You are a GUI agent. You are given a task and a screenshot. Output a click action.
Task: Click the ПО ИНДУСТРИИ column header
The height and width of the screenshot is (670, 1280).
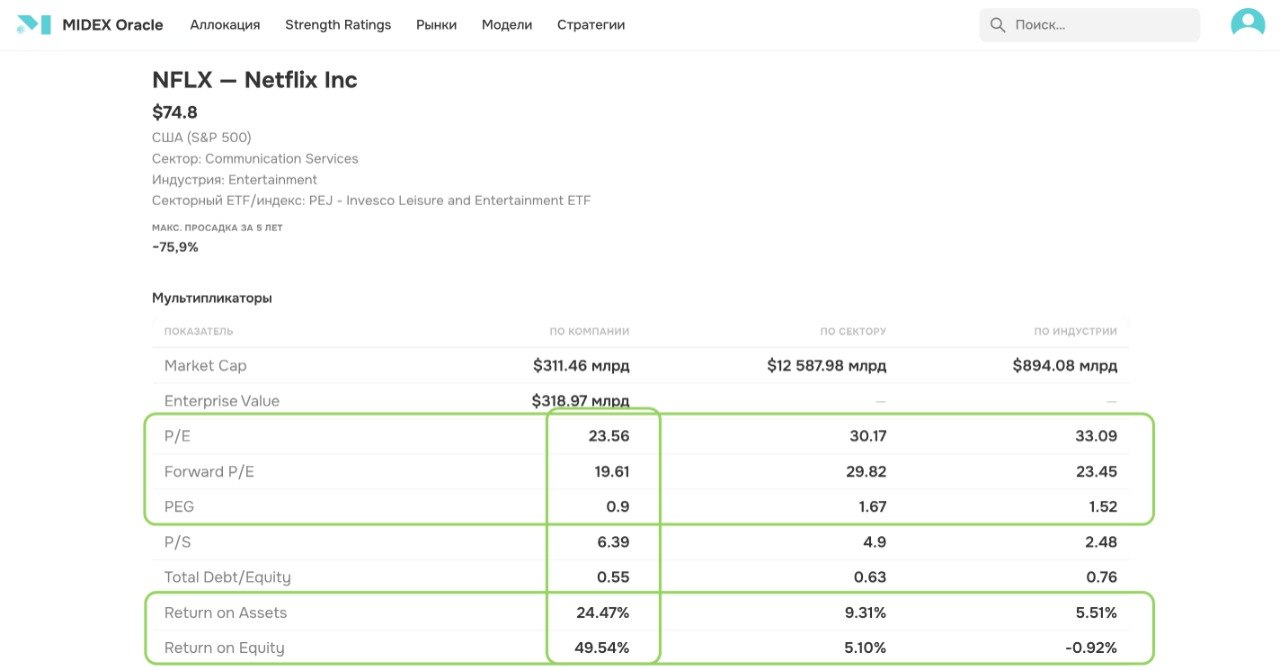(x=1076, y=331)
